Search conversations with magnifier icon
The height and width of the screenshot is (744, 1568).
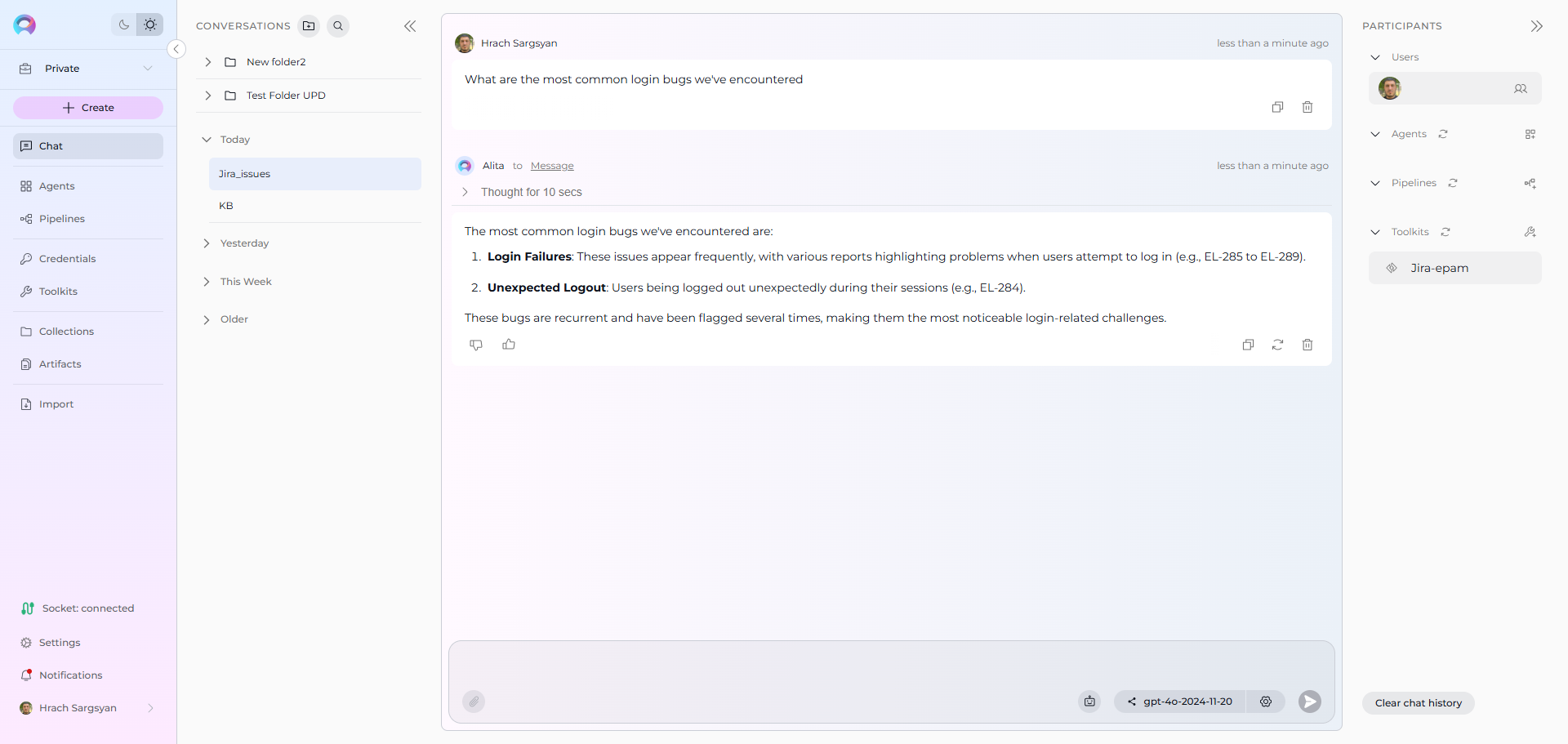pos(338,26)
